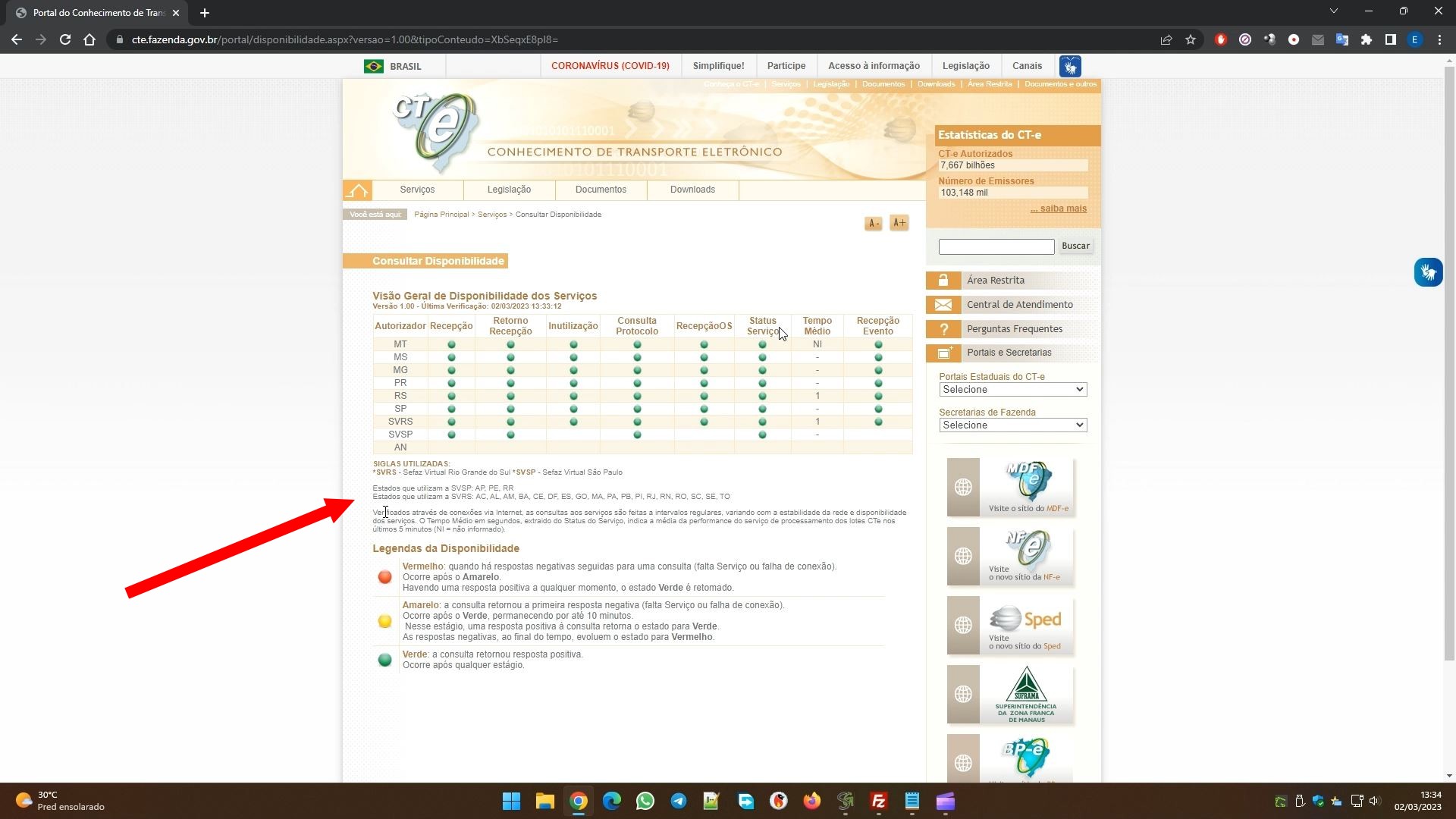Viewport: 1456px width, 819px height.
Task: Open Acesso à informação top menu
Action: click(874, 66)
